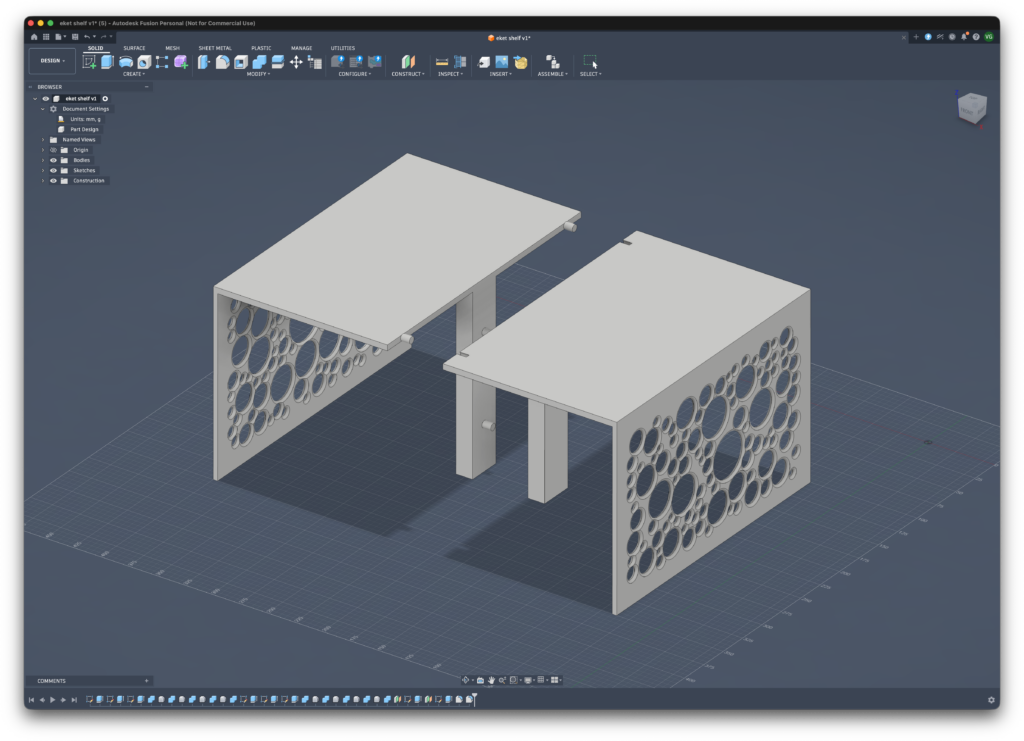Image resolution: width=1024 pixels, height=741 pixels.
Task: Show the hidden Origin folder
Action: (x=54, y=150)
